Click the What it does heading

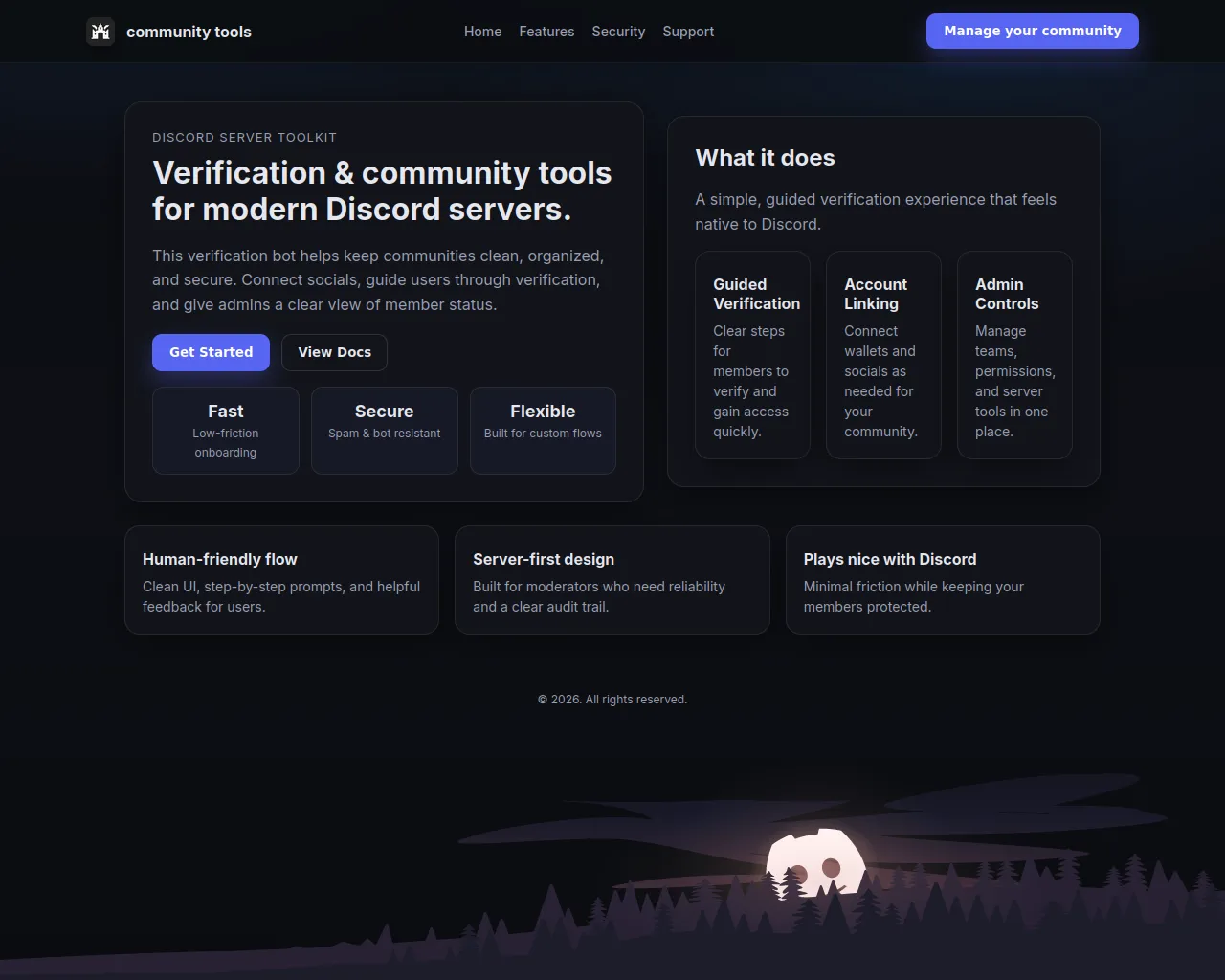click(x=765, y=158)
